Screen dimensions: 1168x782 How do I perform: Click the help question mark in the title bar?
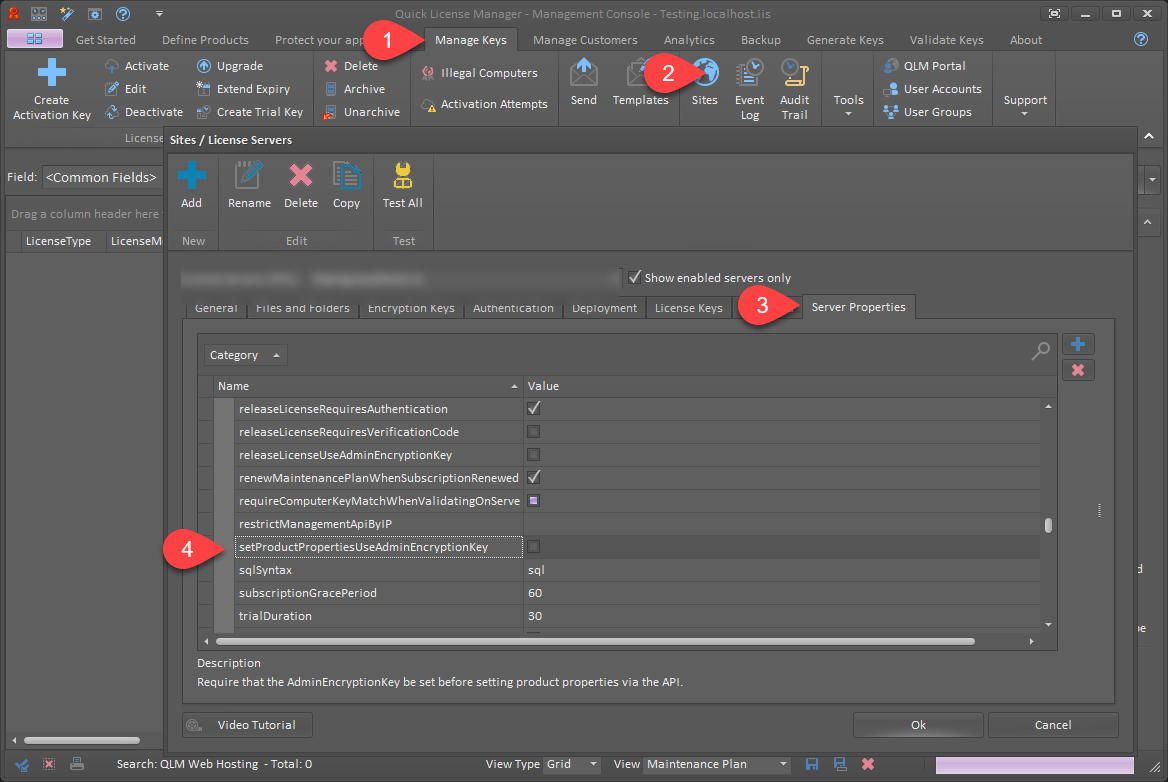(x=123, y=13)
